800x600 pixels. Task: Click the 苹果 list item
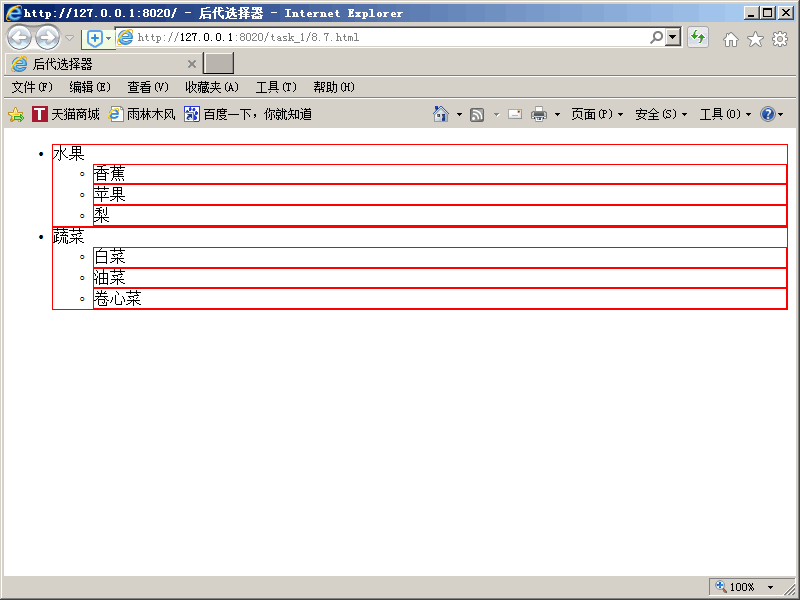coord(440,195)
